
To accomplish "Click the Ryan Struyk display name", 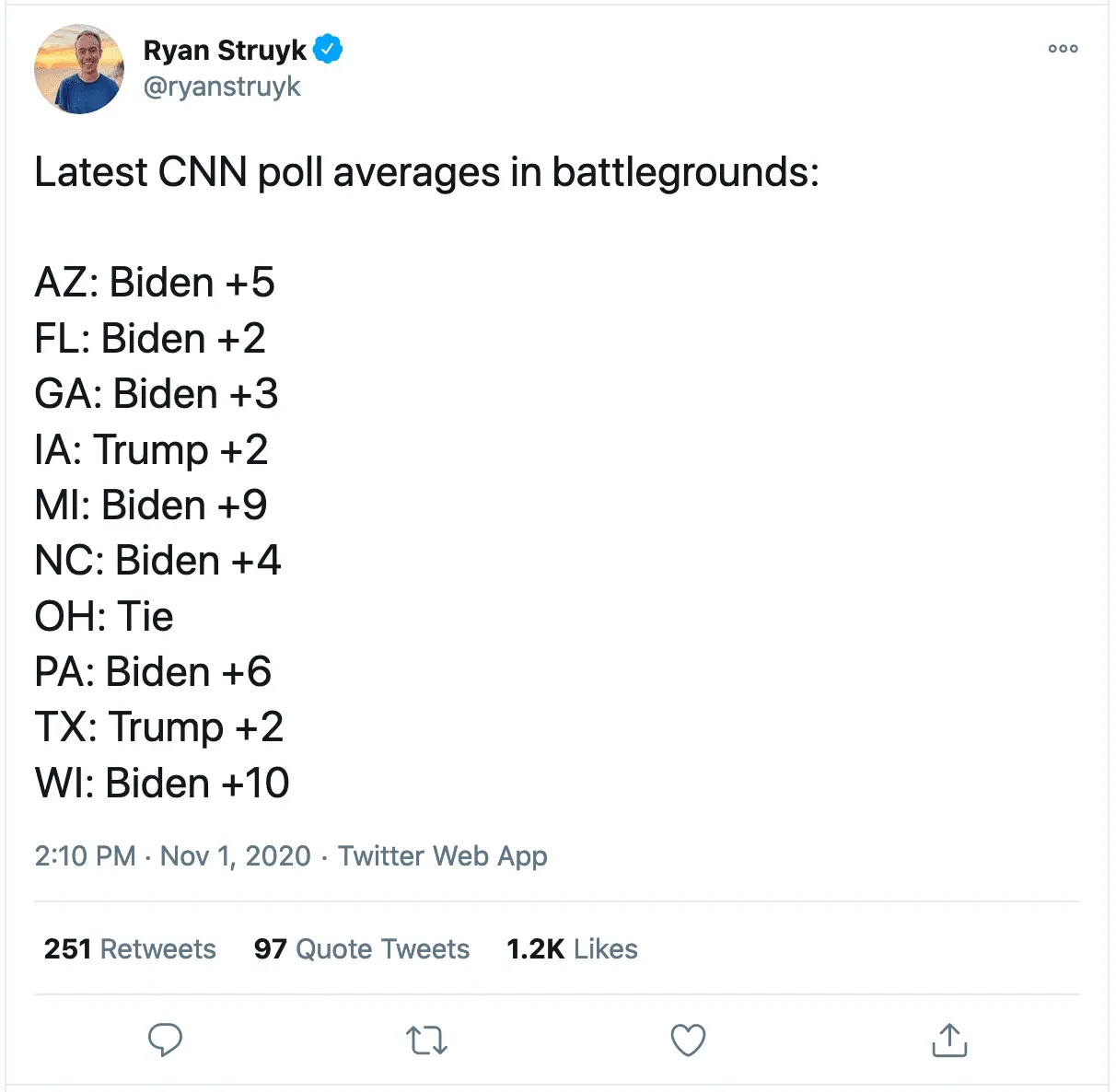I will [x=225, y=50].
